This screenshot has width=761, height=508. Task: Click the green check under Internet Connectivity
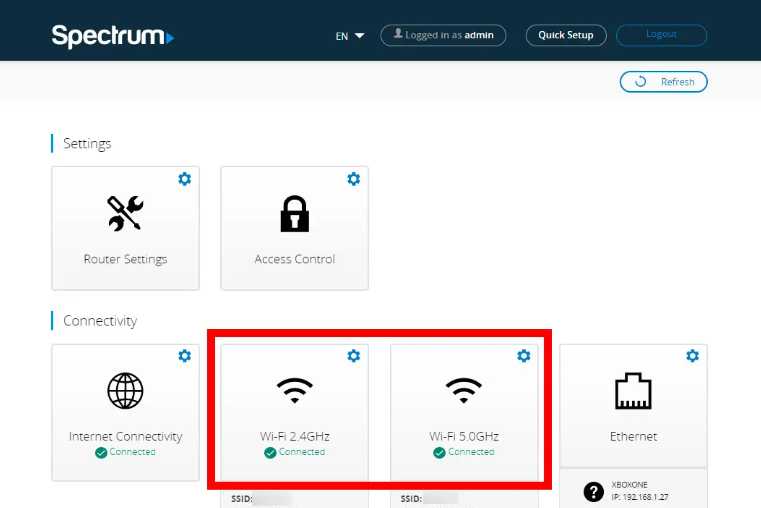coord(101,453)
